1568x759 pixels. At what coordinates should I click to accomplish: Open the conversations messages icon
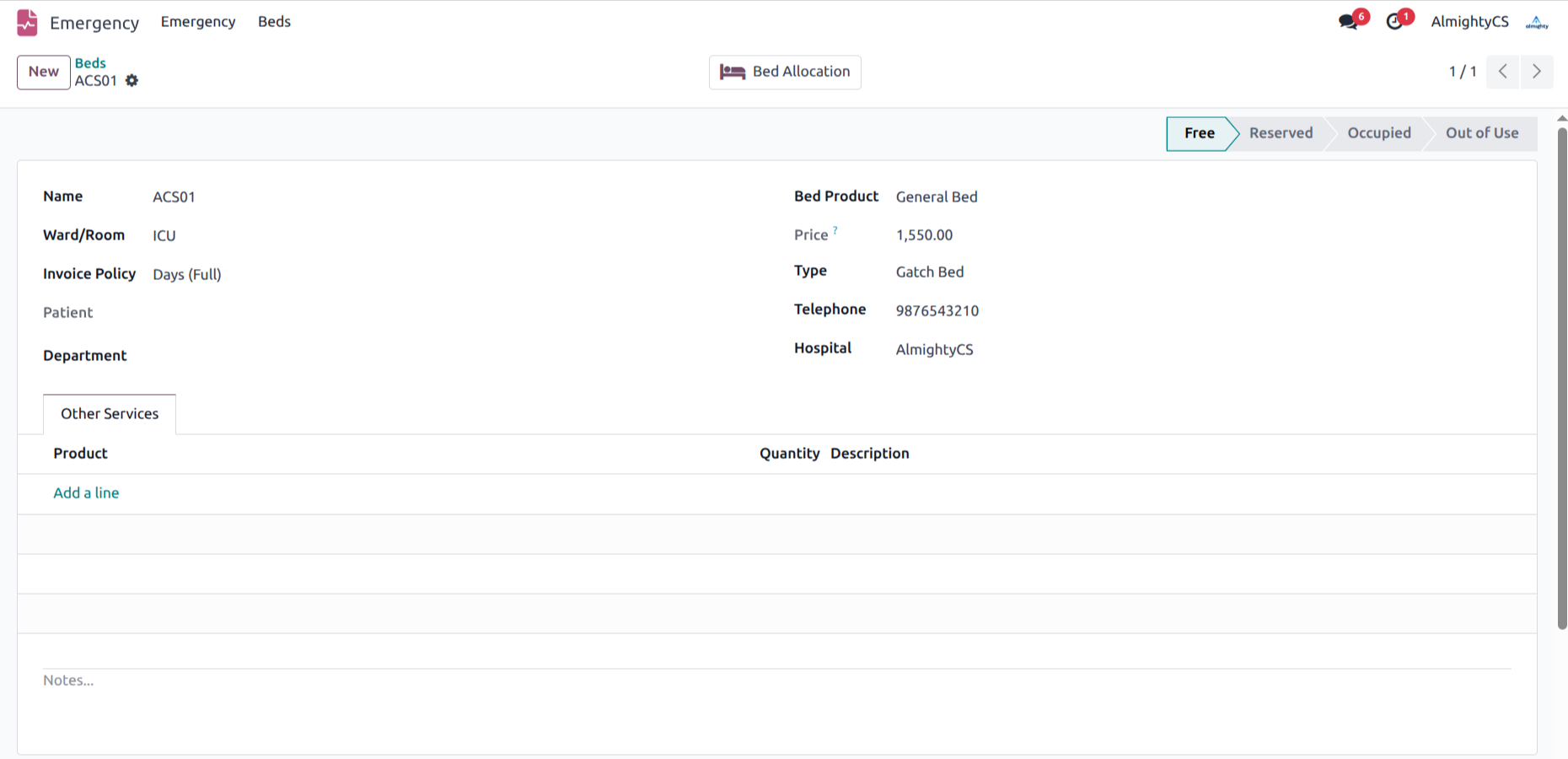1348,22
